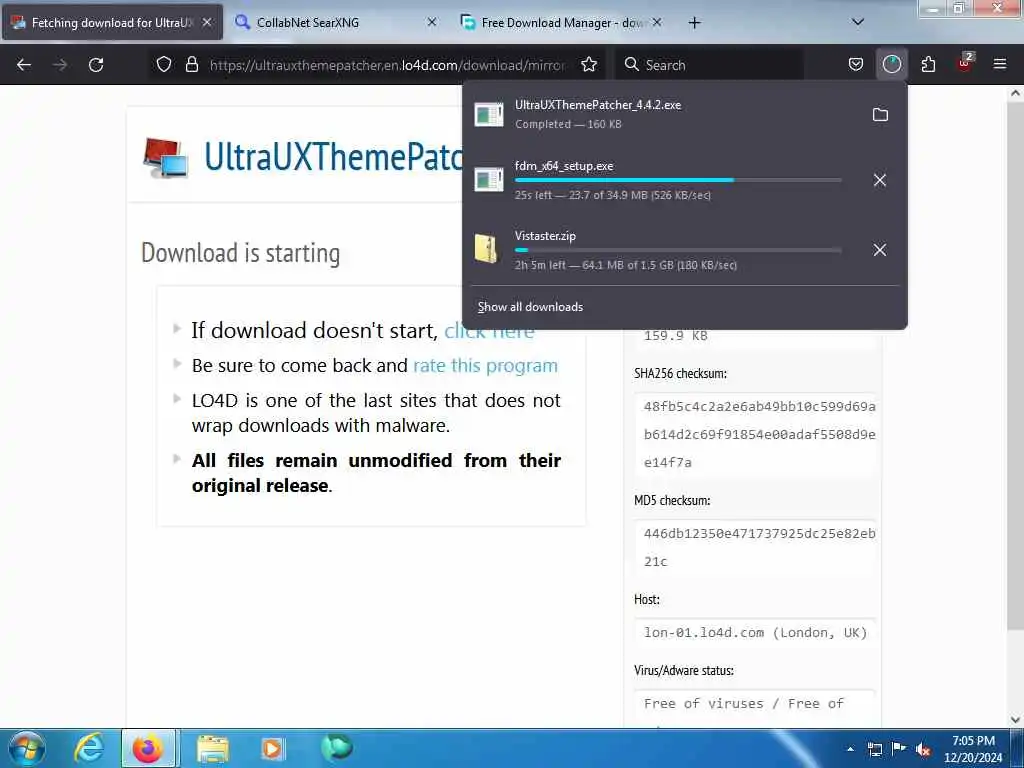This screenshot has width=1024, height=768.
Task: Click the page vertical scrollbar
Action: 1014,366
